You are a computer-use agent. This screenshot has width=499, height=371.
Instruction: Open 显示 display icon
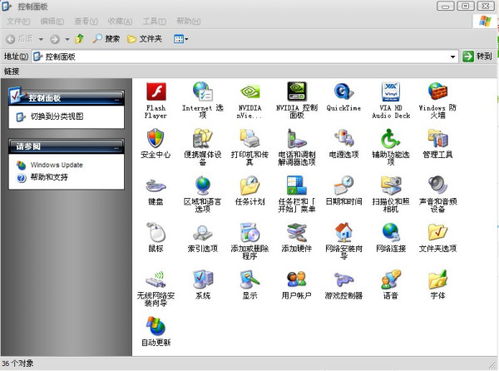click(x=250, y=280)
